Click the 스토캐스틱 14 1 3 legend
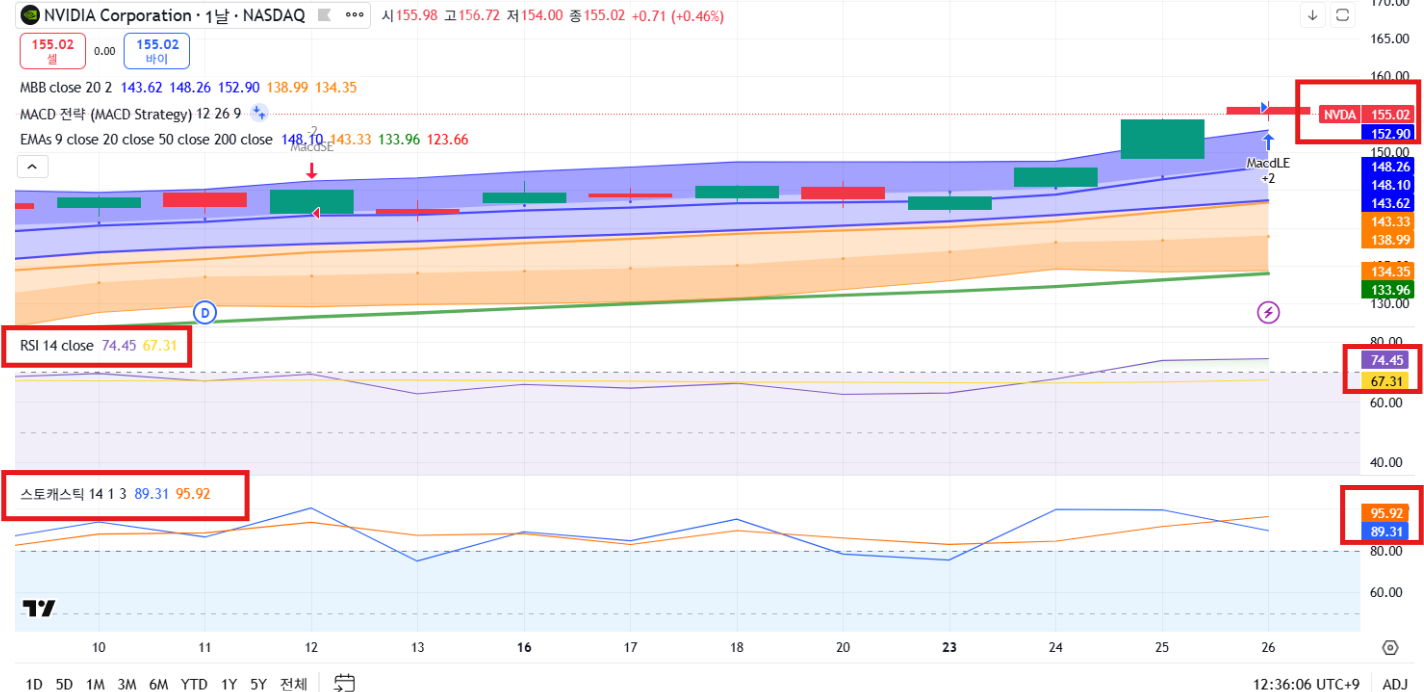The height and width of the screenshot is (692, 1424). click(x=75, y=494)
